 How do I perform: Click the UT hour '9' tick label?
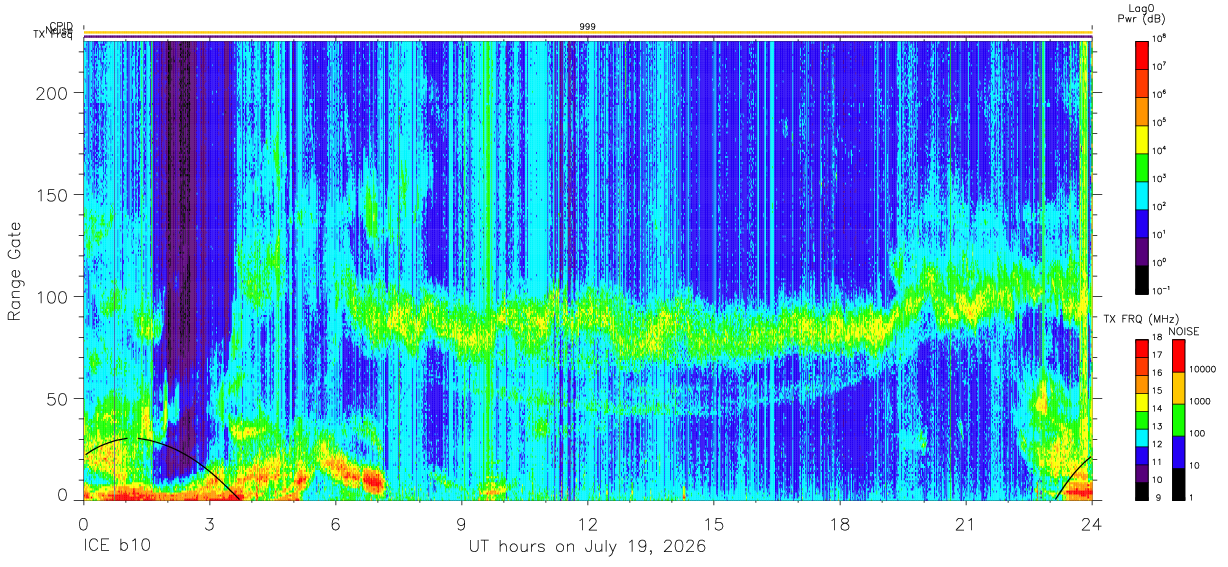click(461, 525)
